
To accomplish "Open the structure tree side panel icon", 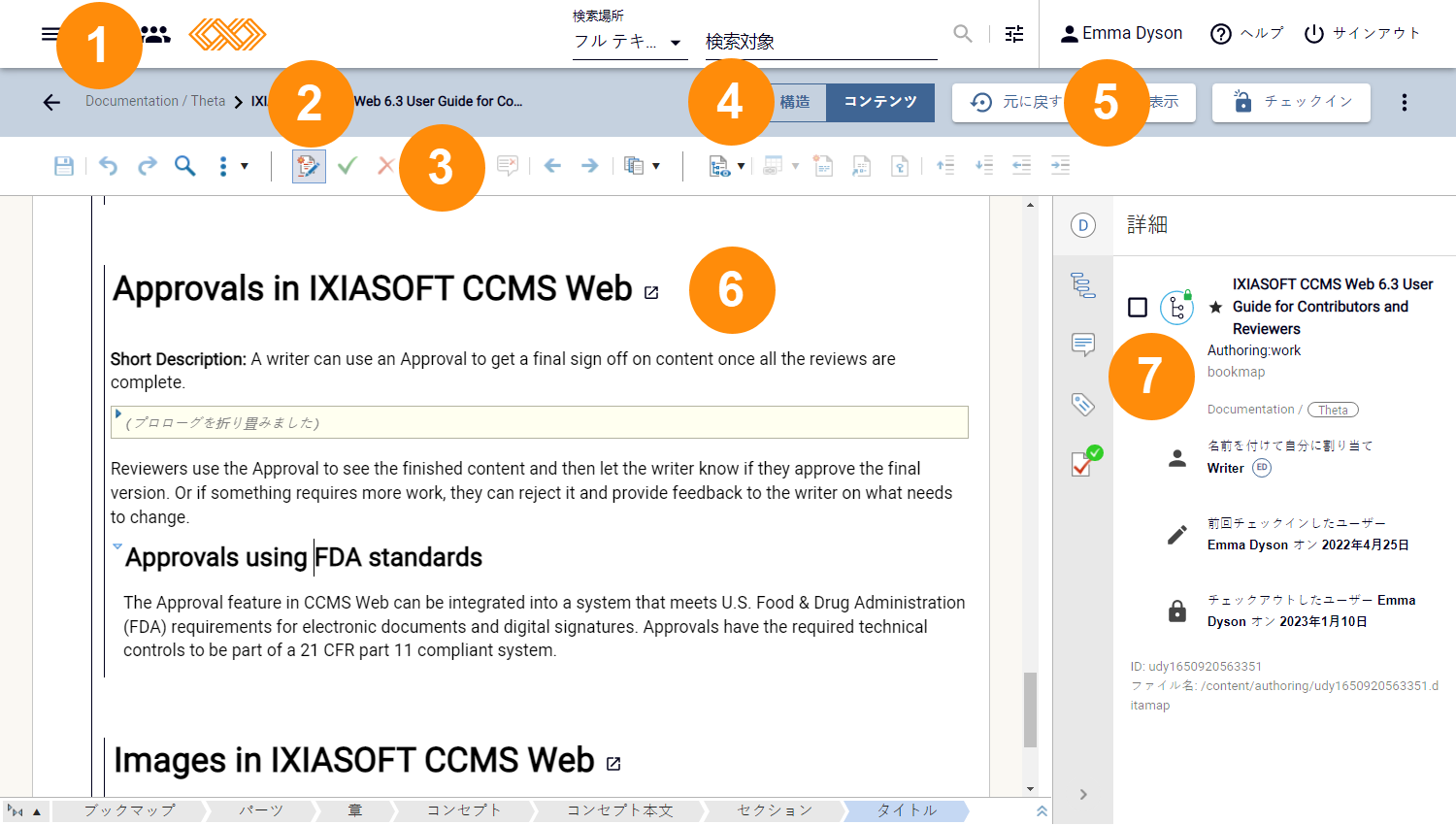I will (1083, 285).
